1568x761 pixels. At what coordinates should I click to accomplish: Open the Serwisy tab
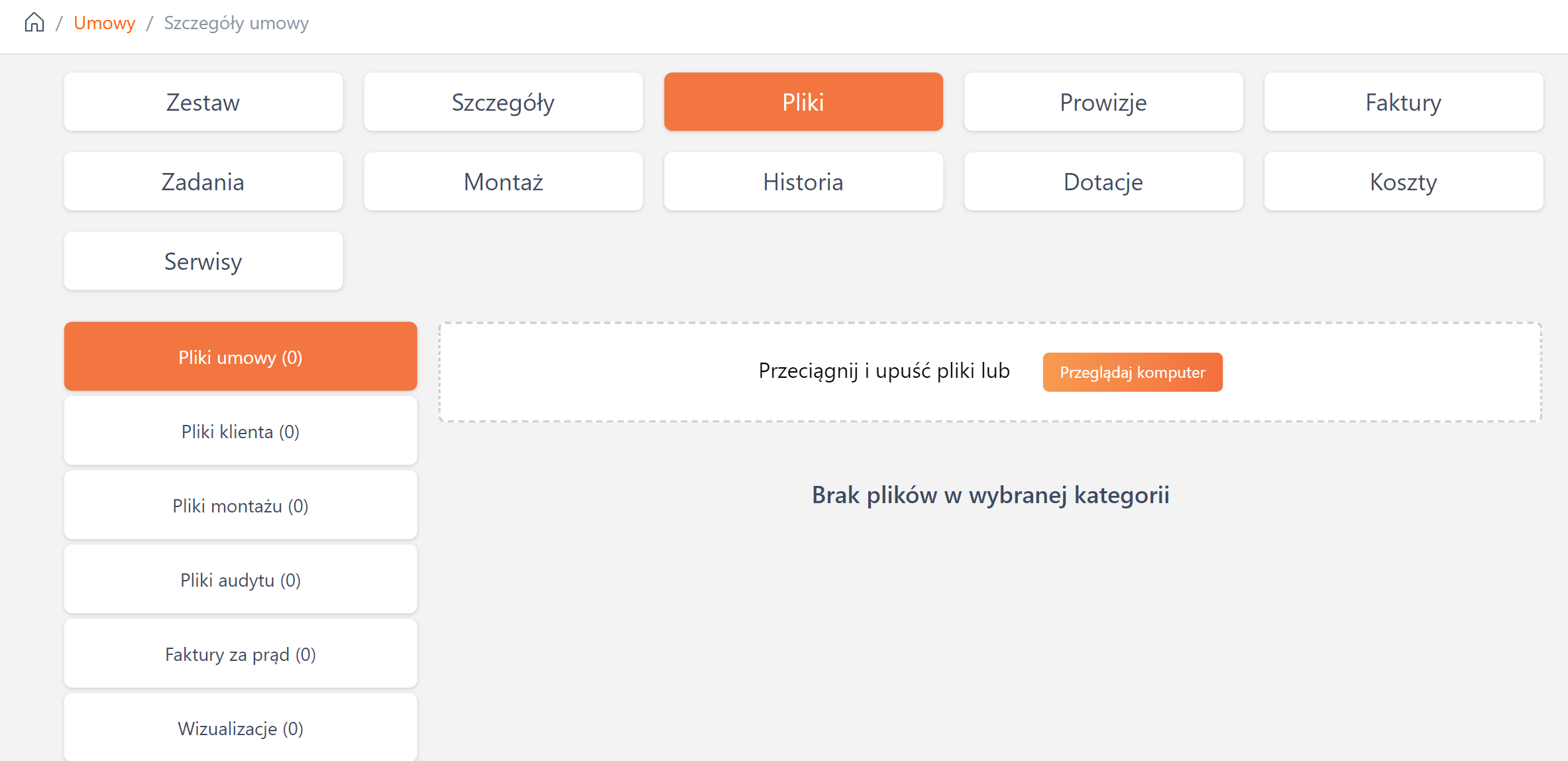point(203,261)
